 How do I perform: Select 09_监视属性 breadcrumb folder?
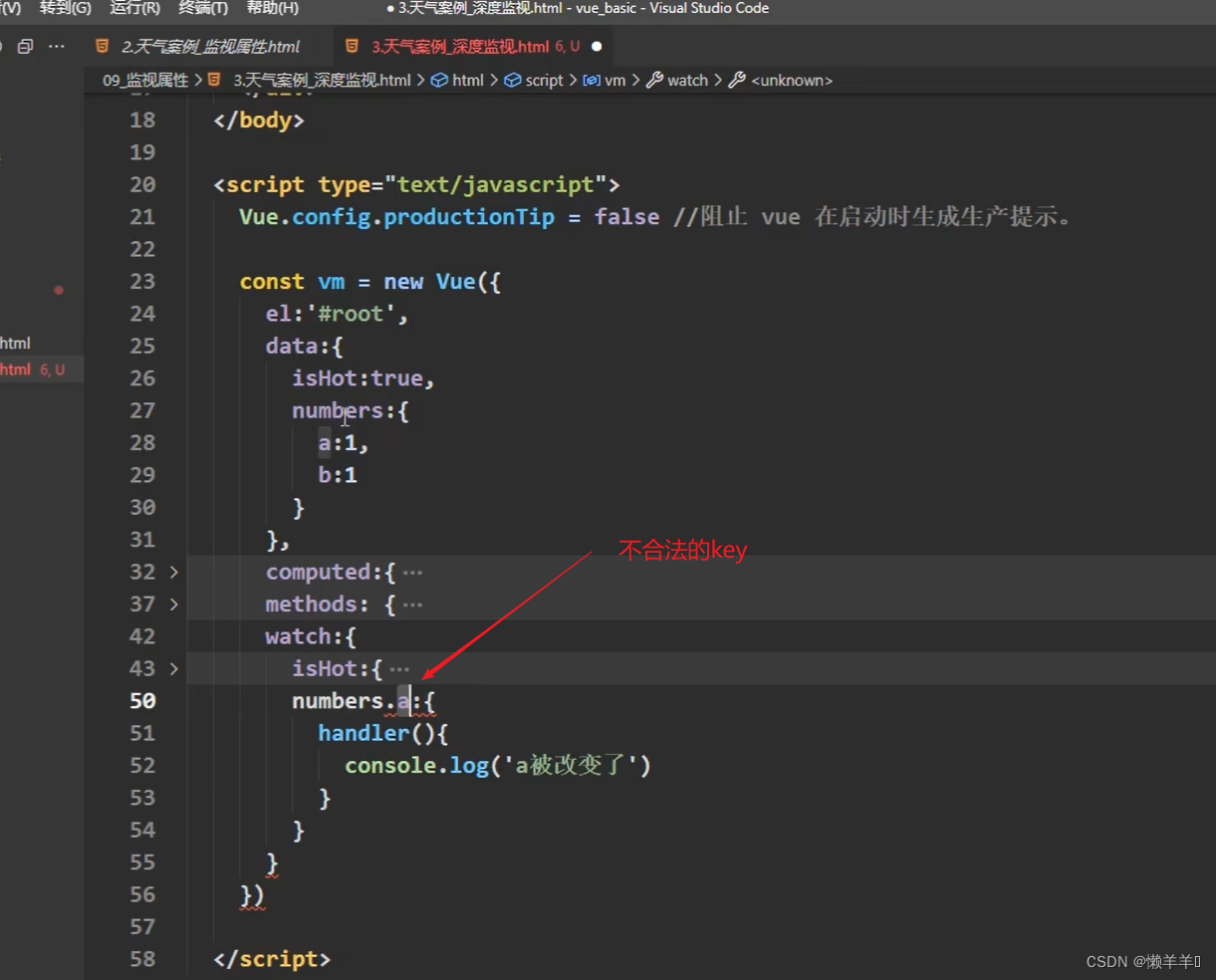coord(145,81)
